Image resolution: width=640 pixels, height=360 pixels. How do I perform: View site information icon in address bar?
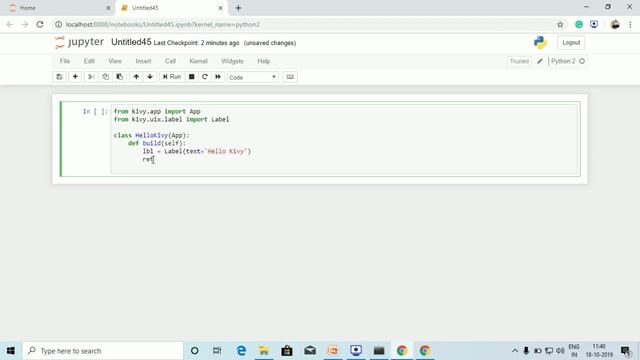(x=59, y=24)
